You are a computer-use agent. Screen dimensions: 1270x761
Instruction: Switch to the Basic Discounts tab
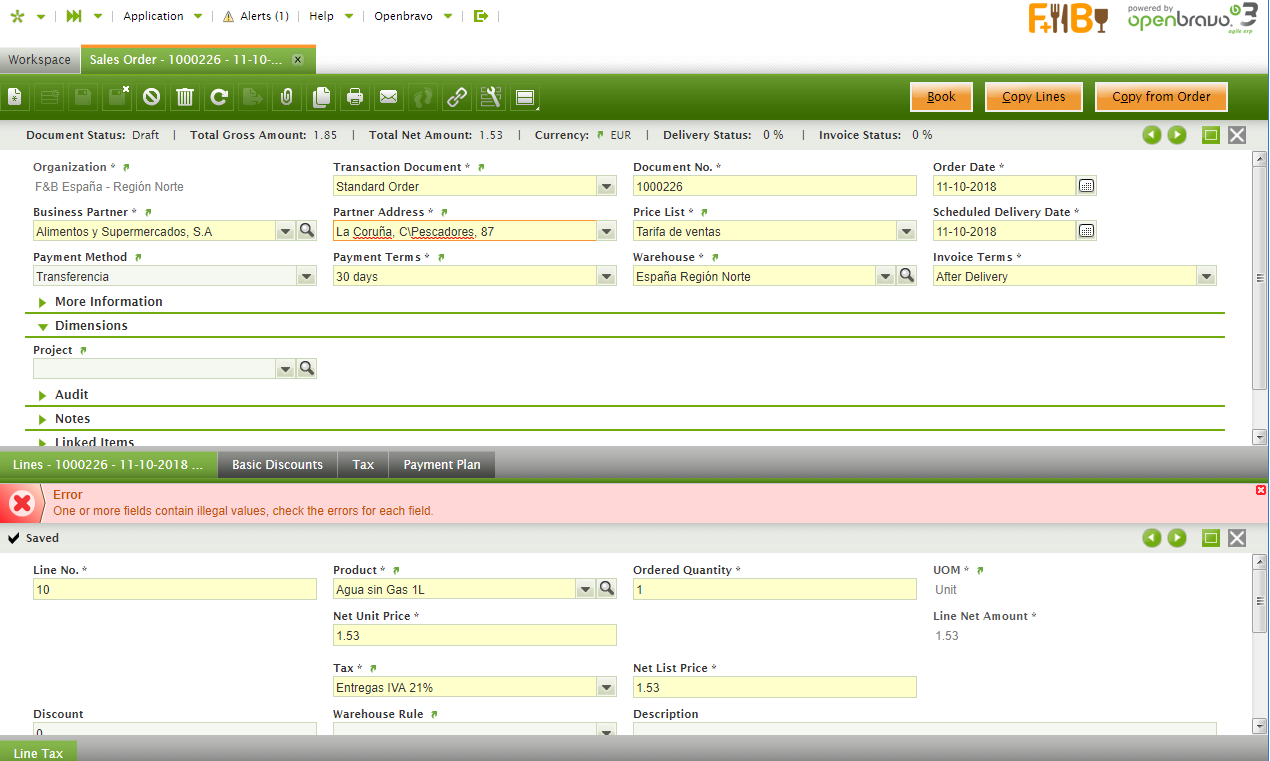click(x=277, y=465)
